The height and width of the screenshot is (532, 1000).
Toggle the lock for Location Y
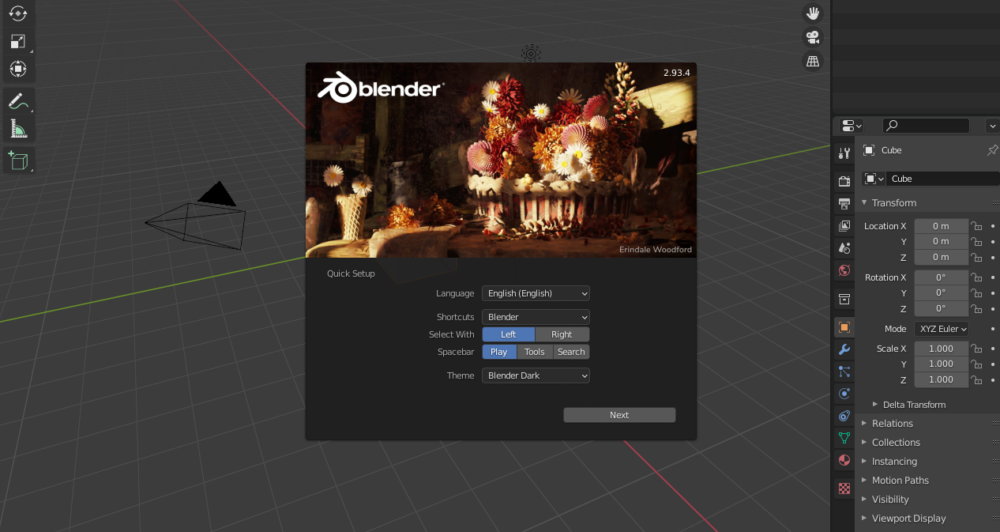coord(976,242)
